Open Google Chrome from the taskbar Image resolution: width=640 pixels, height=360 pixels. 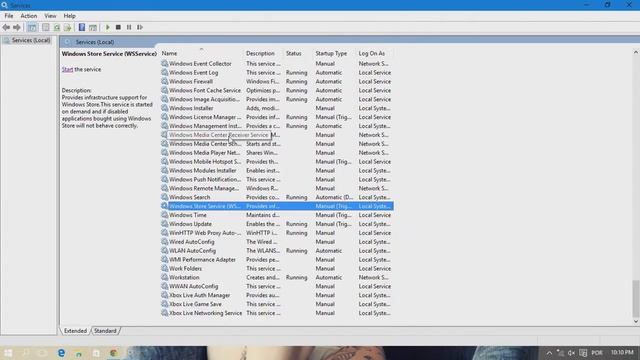(x=113, y=353)
